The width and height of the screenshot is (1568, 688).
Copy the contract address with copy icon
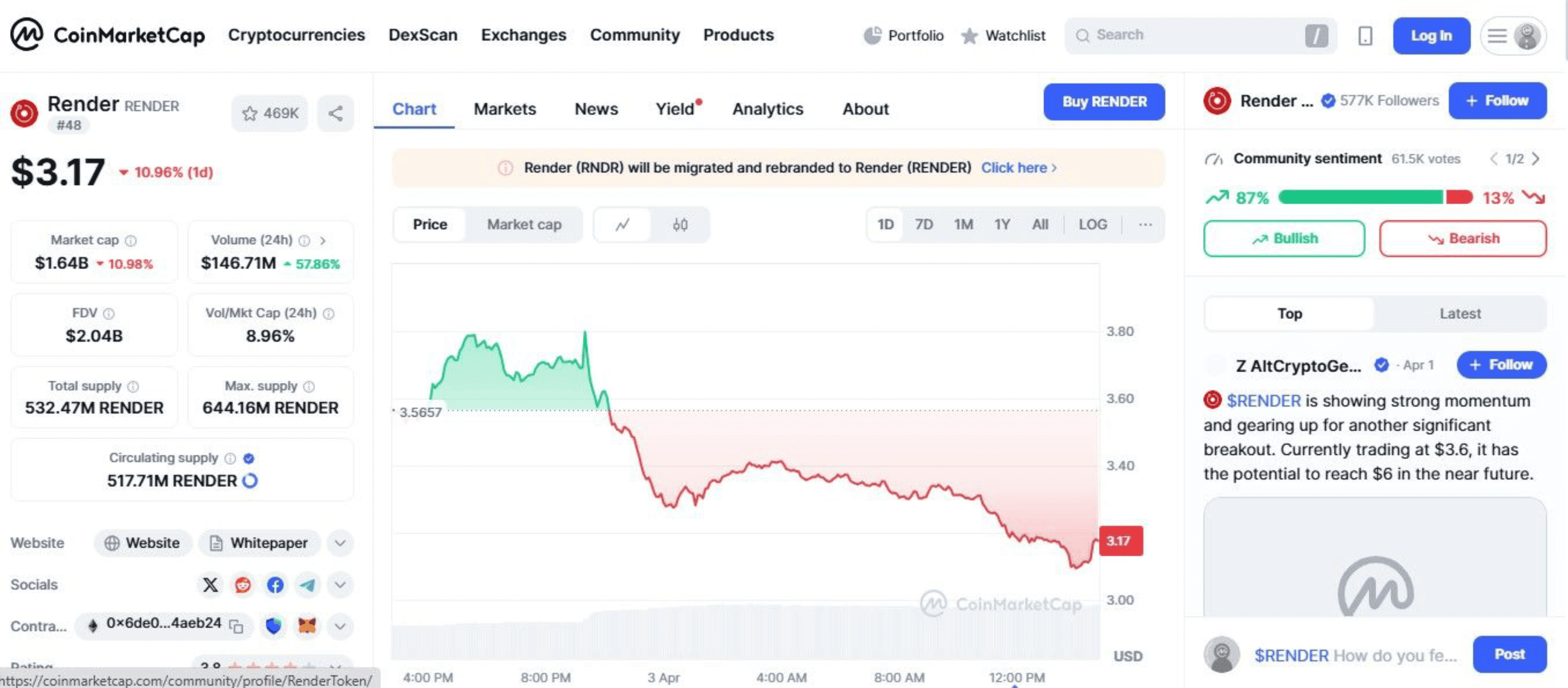pos(236,626)
